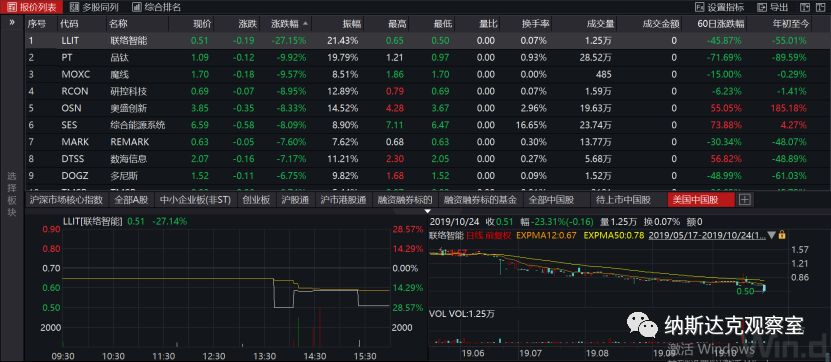
Task: Click the 导出 export button
Action: click(773, 7)
